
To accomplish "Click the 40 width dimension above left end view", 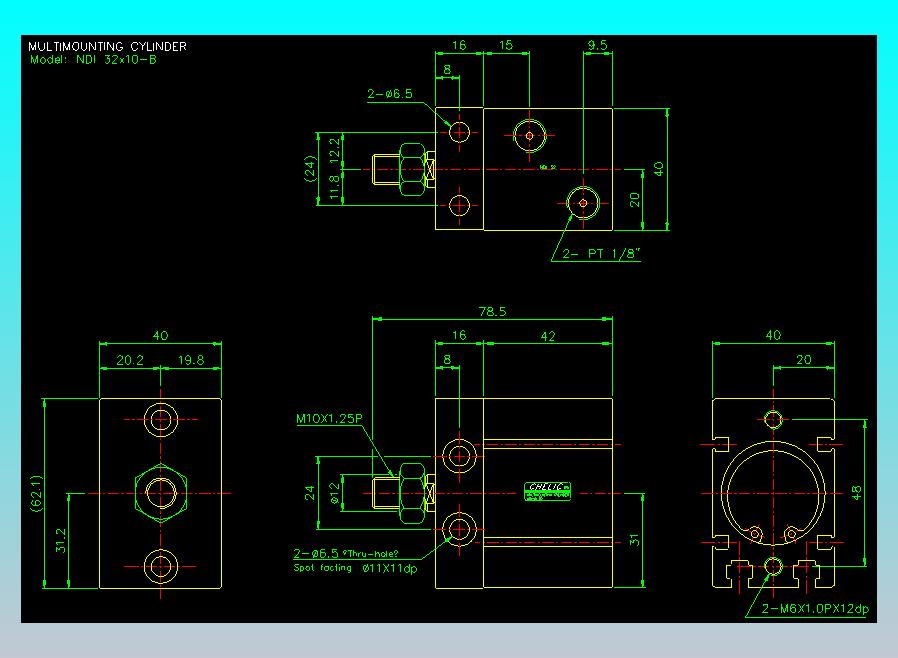I will point(160,336).
